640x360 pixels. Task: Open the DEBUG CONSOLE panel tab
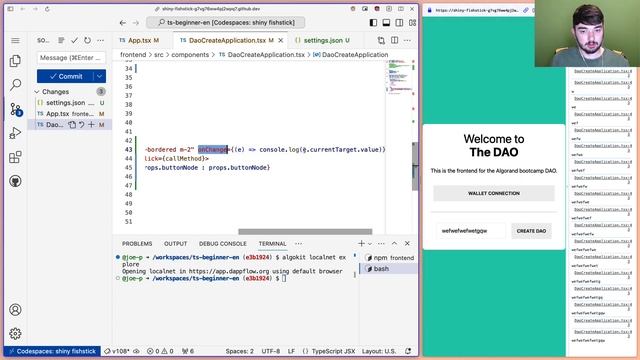coord(222,244)
